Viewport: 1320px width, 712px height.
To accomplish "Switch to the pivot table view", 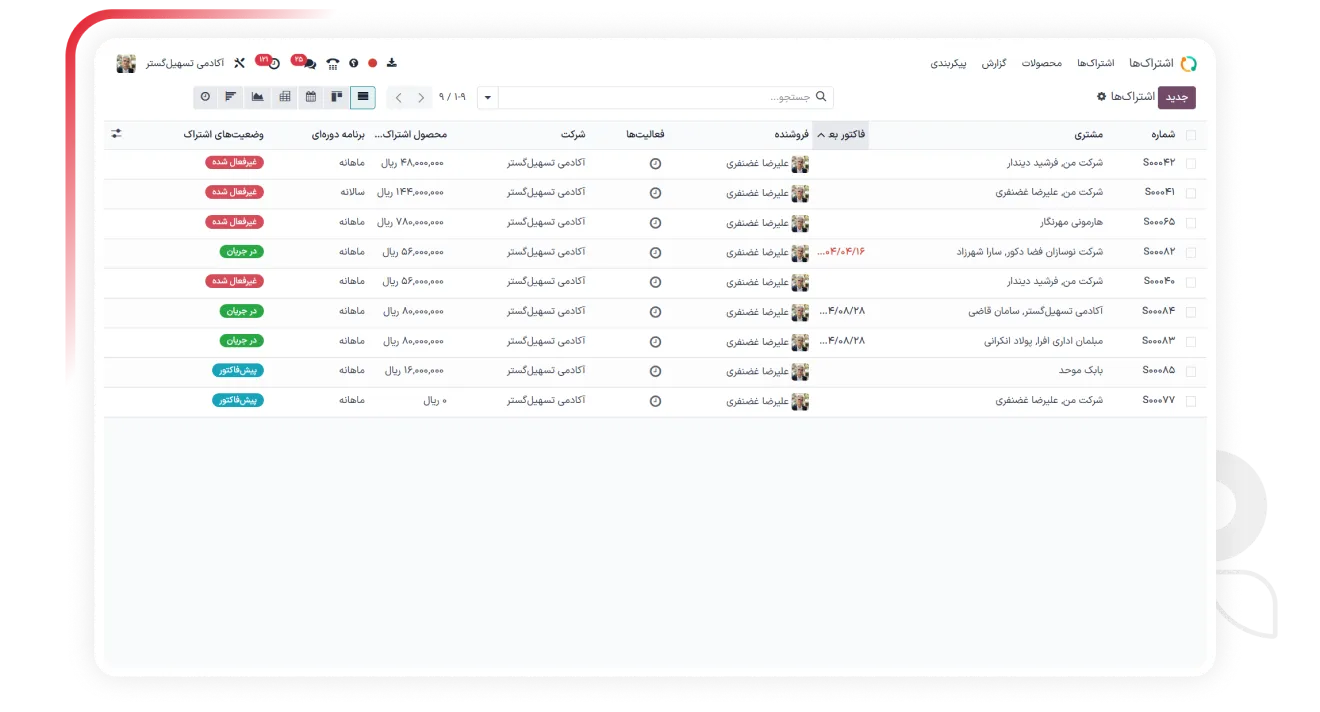I will (x=284, y=97).
